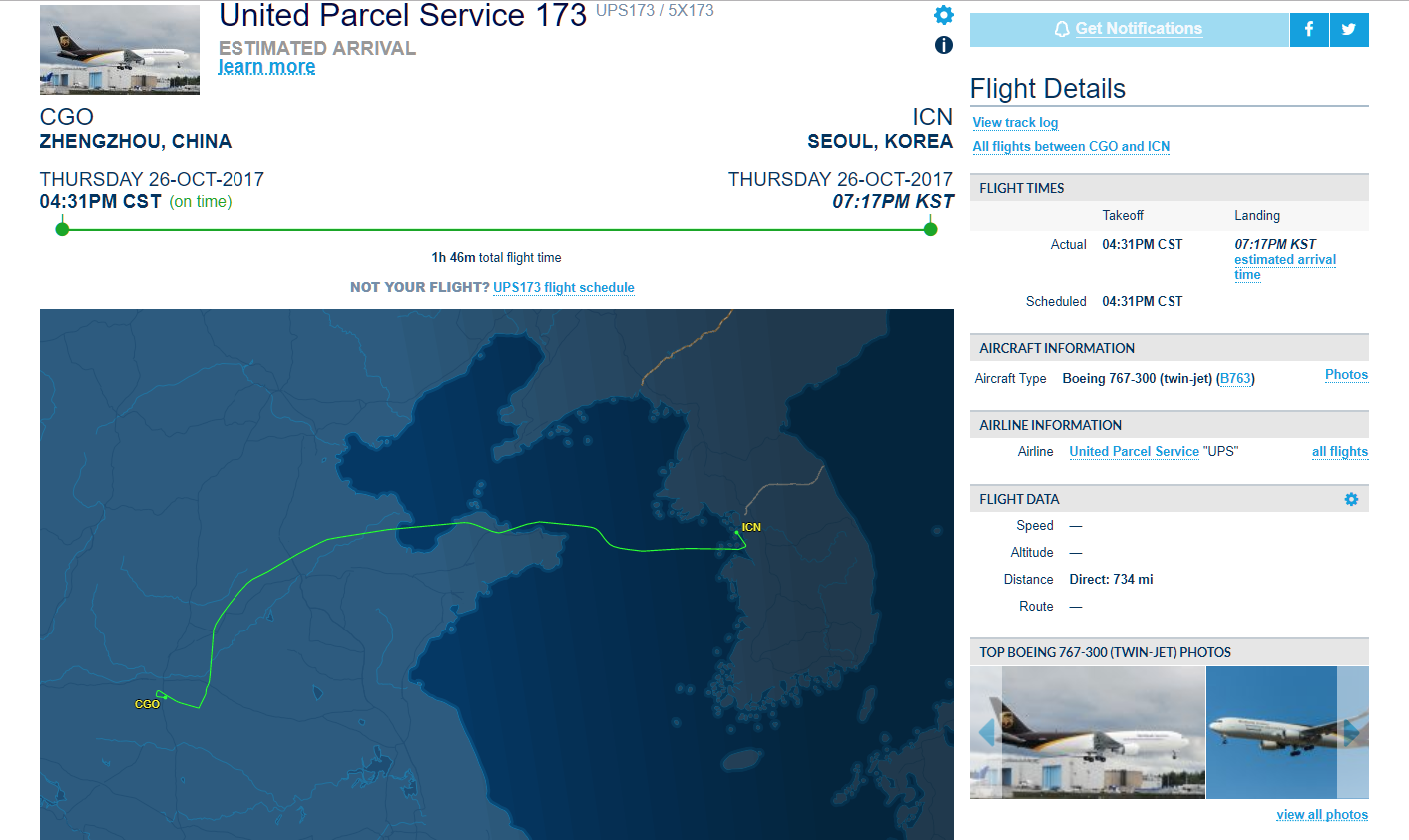This screenshot has width=1409, height=840.
Task: Click previous photo arrow in carousel
Action: pyautogui.click(x=986, y=733)
